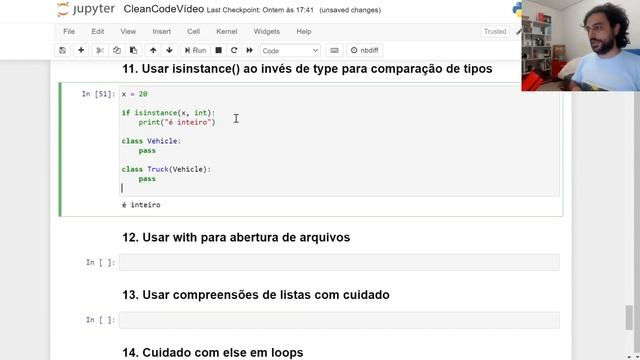Interrupt the kernel with stop icon
The height and width of the screenshot is (360, 640).
tap(218, 50)
